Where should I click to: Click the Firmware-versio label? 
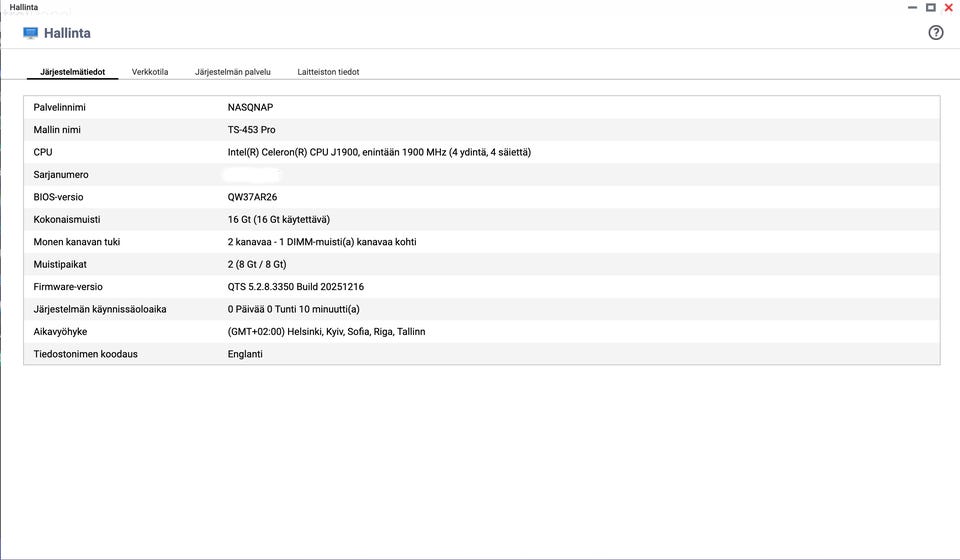68,286
